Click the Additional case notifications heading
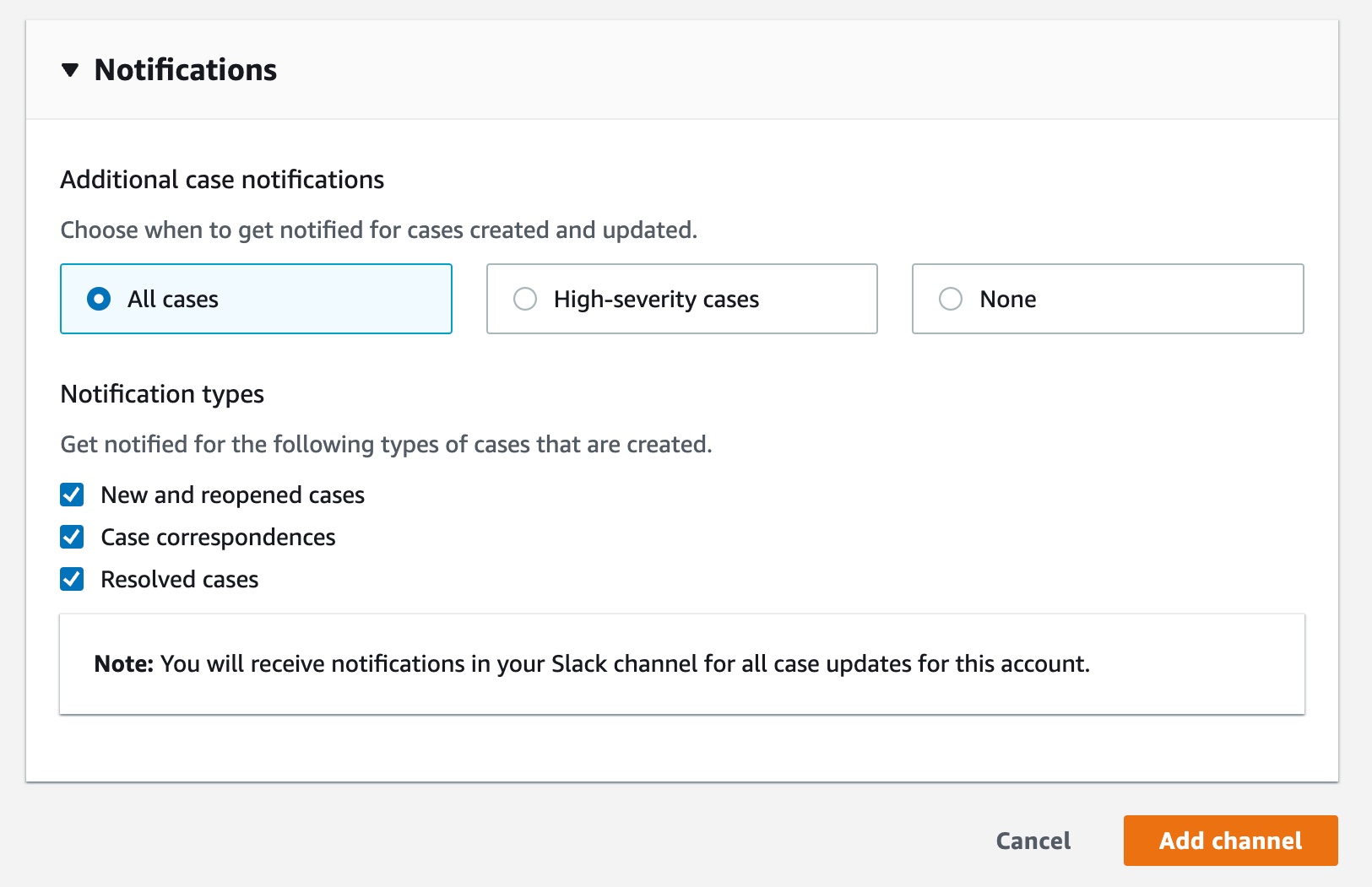This screenshot has width=1372, height=887. pyautogui.click(x=222, y=180)
